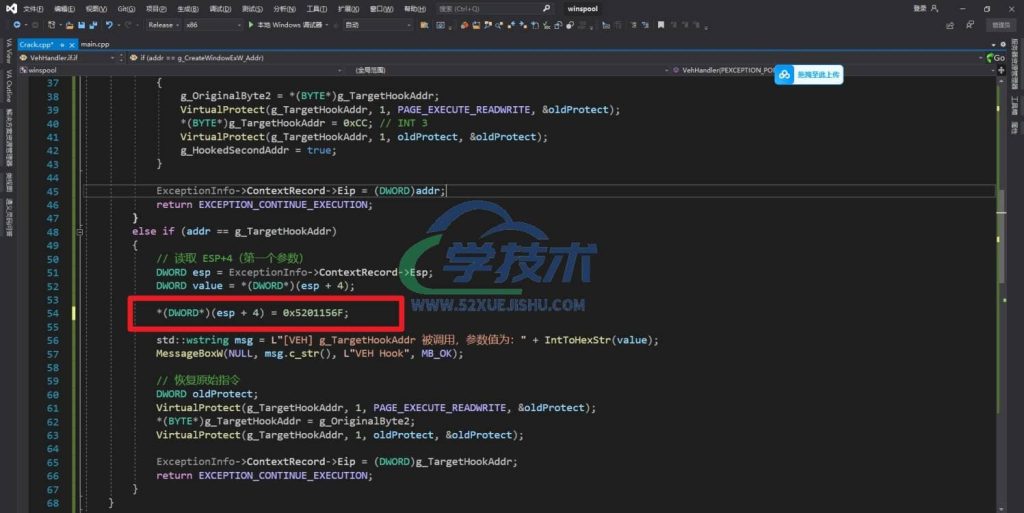Click the navigate back arrow icon
This screenshot has width=1024, height=513.
pyautogui.click(x=18, y=24)
